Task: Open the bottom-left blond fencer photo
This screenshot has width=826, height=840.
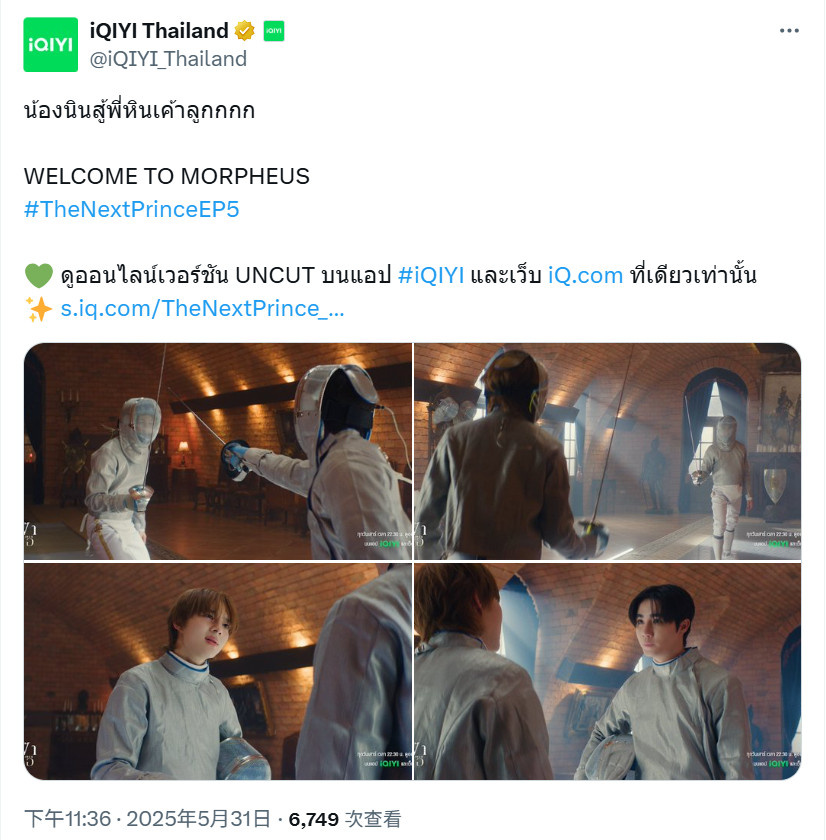Action: tap(217, 671)
